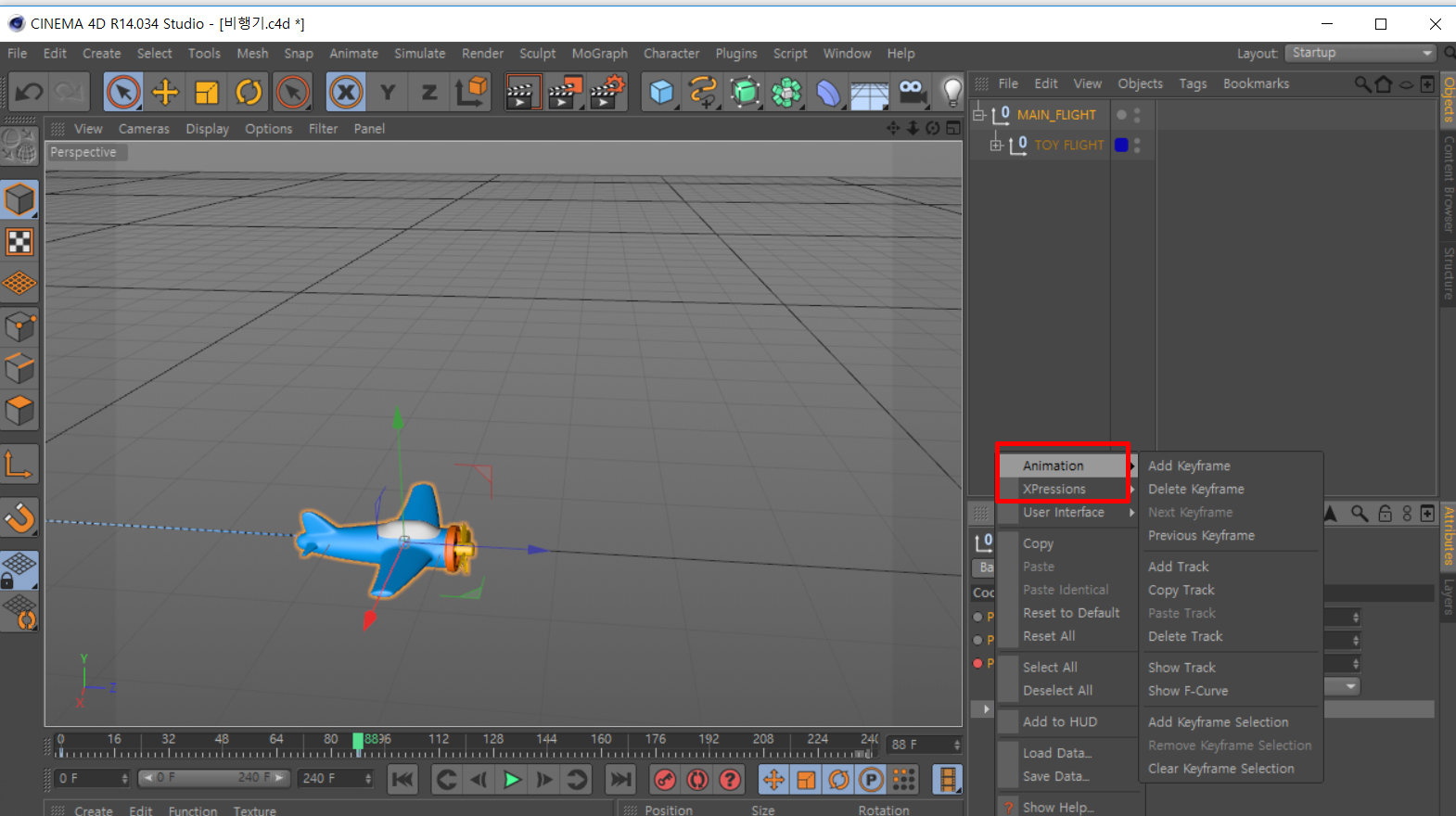Toggle automatic keyframing
1456x816 pixels.
pyautogui.click(x=697, y=780)
